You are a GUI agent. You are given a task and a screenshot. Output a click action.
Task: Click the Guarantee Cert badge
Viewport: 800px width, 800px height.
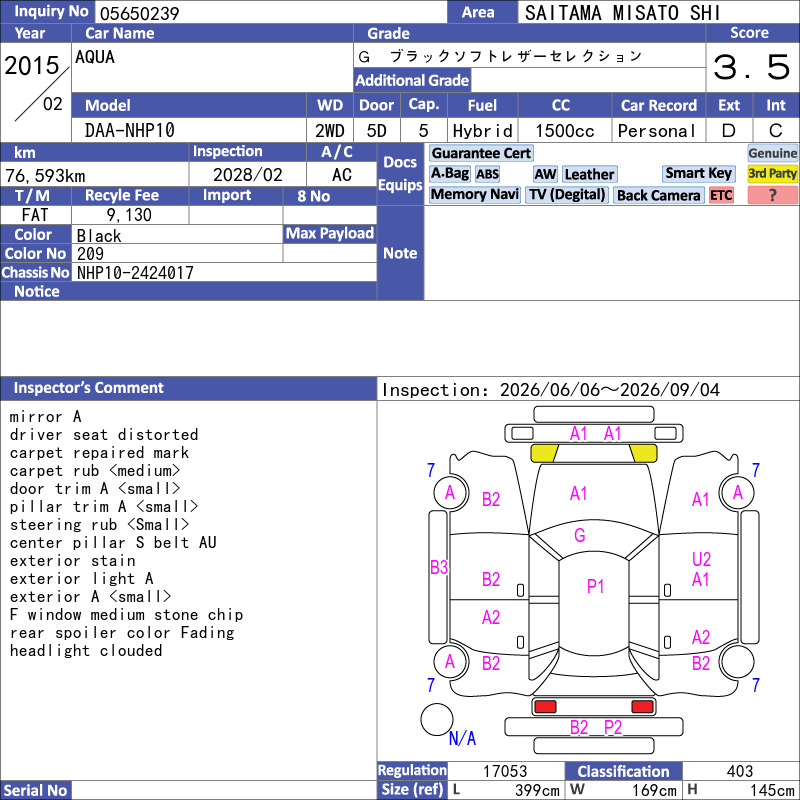(x=481, y=153)
